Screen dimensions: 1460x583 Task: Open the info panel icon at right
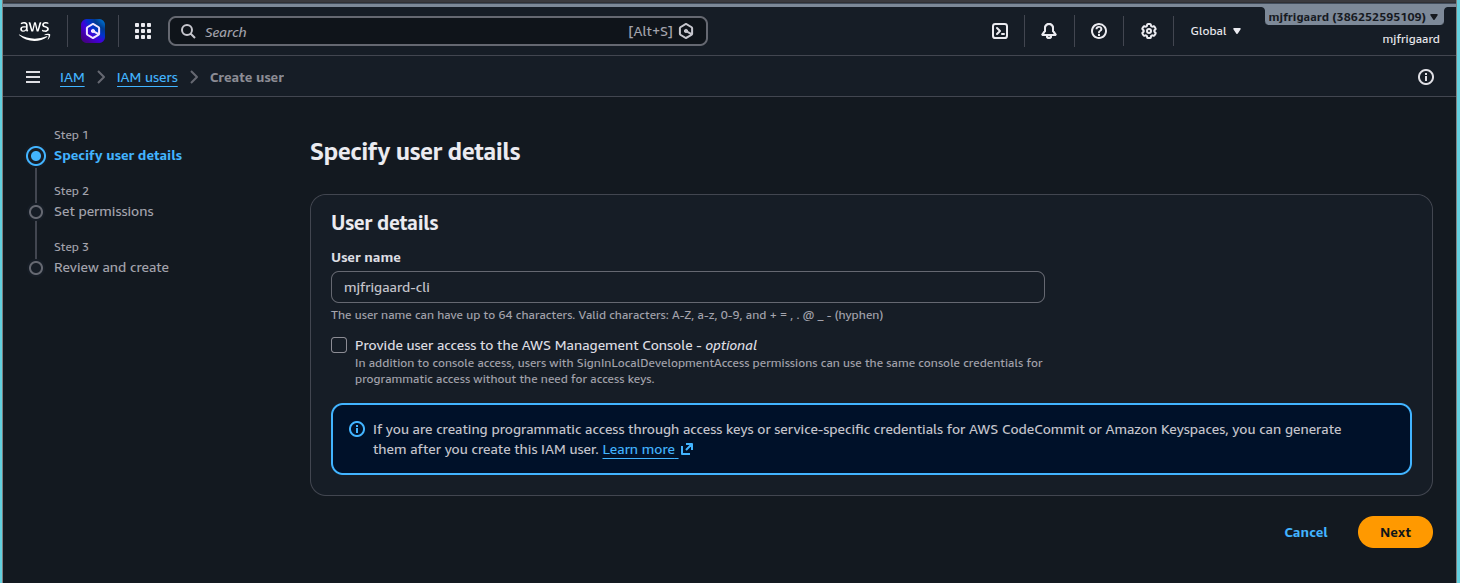pos(1426,77)
